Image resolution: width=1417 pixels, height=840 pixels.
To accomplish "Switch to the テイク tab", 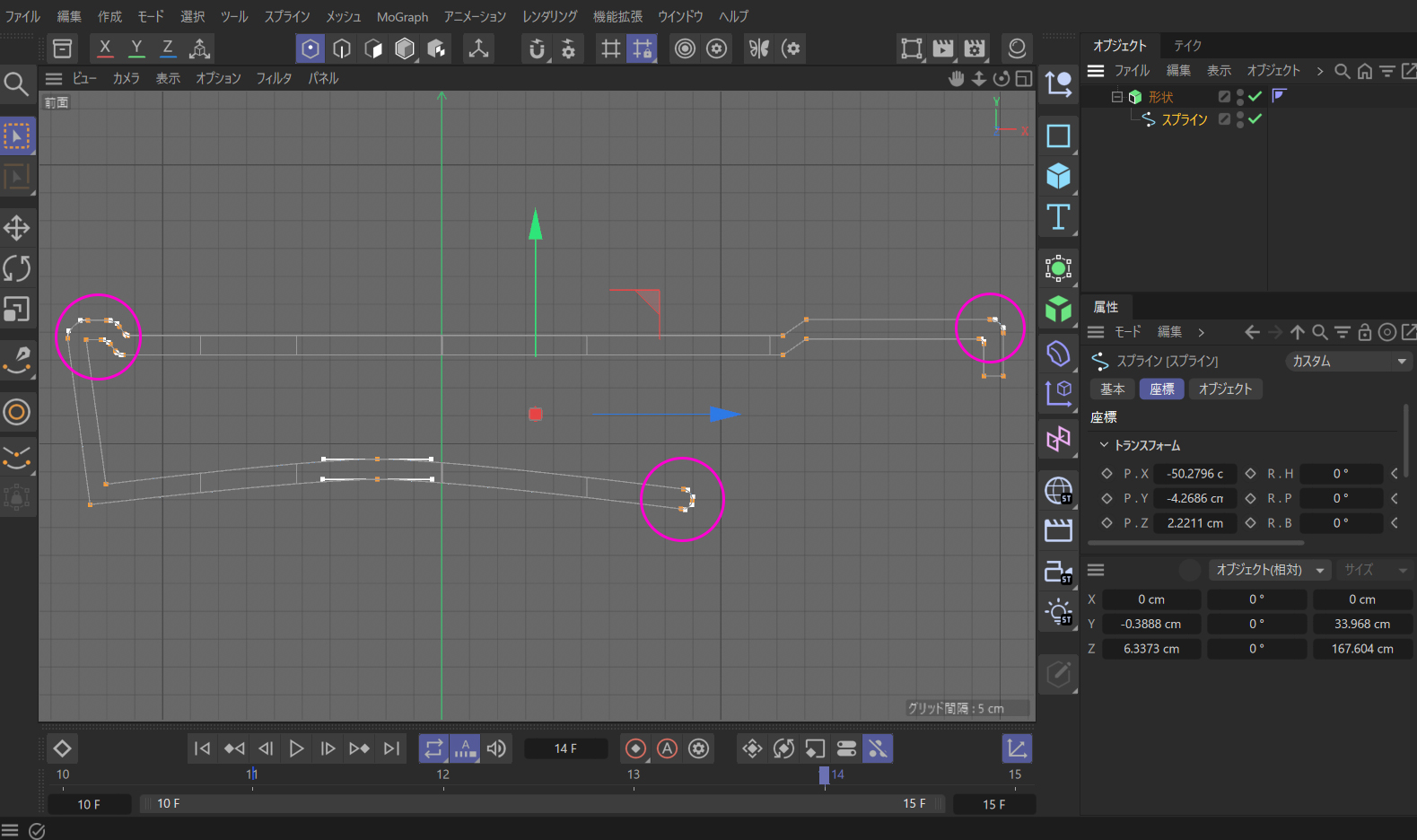I will [1187, 46].
